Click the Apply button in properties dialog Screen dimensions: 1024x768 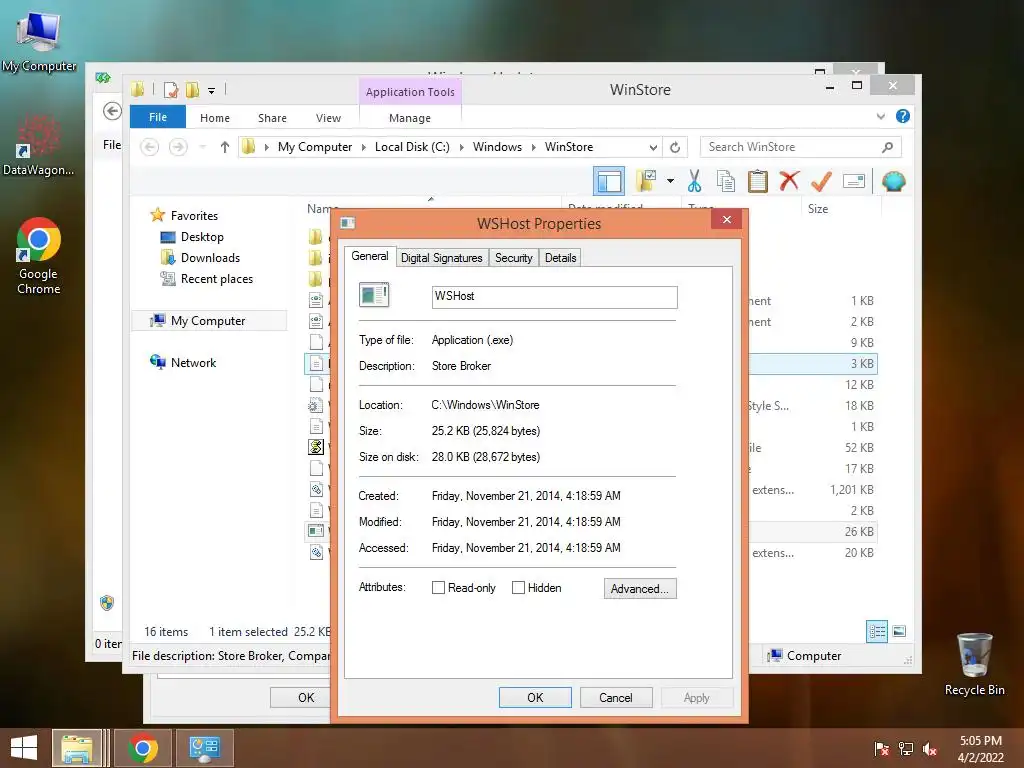click(696, 697)
